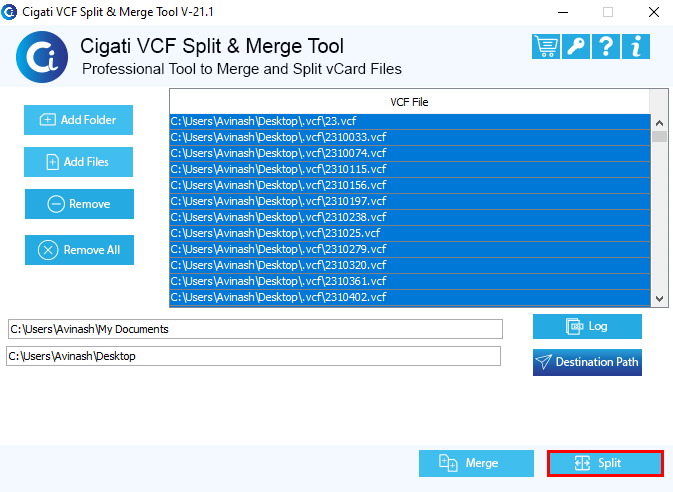Click the list scrollbar up arrow
The height and width of the screenshot is (492, 673).
click(x=660, y=123)
